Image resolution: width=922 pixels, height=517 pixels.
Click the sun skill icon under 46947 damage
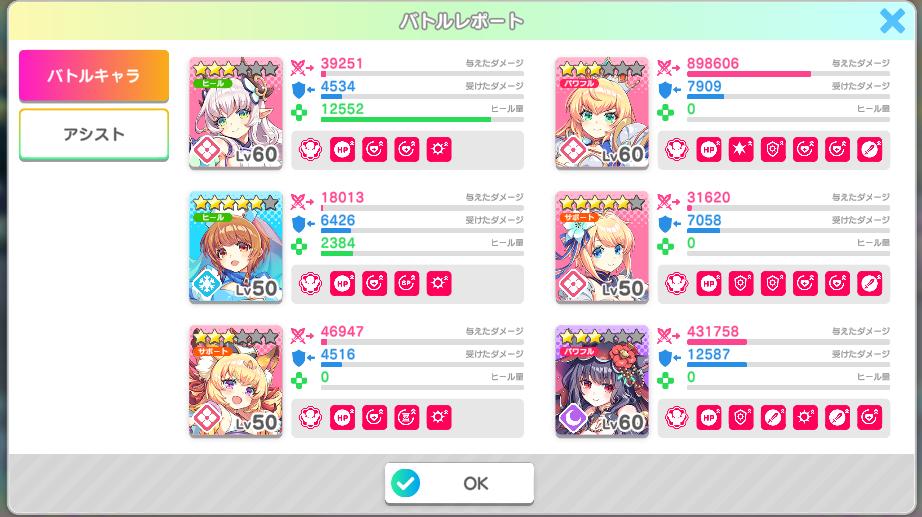(x=439, y=418)
